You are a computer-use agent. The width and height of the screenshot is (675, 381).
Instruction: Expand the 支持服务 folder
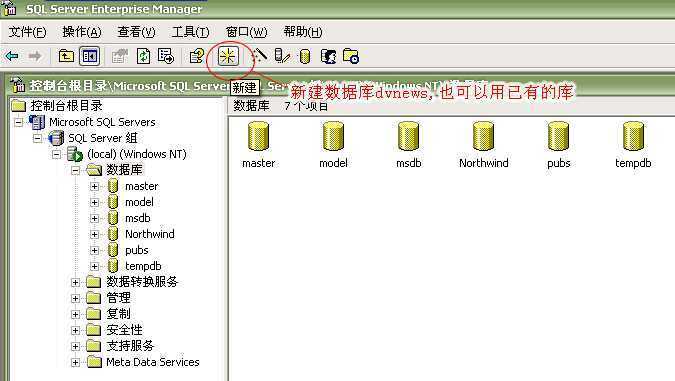point(75,346)
